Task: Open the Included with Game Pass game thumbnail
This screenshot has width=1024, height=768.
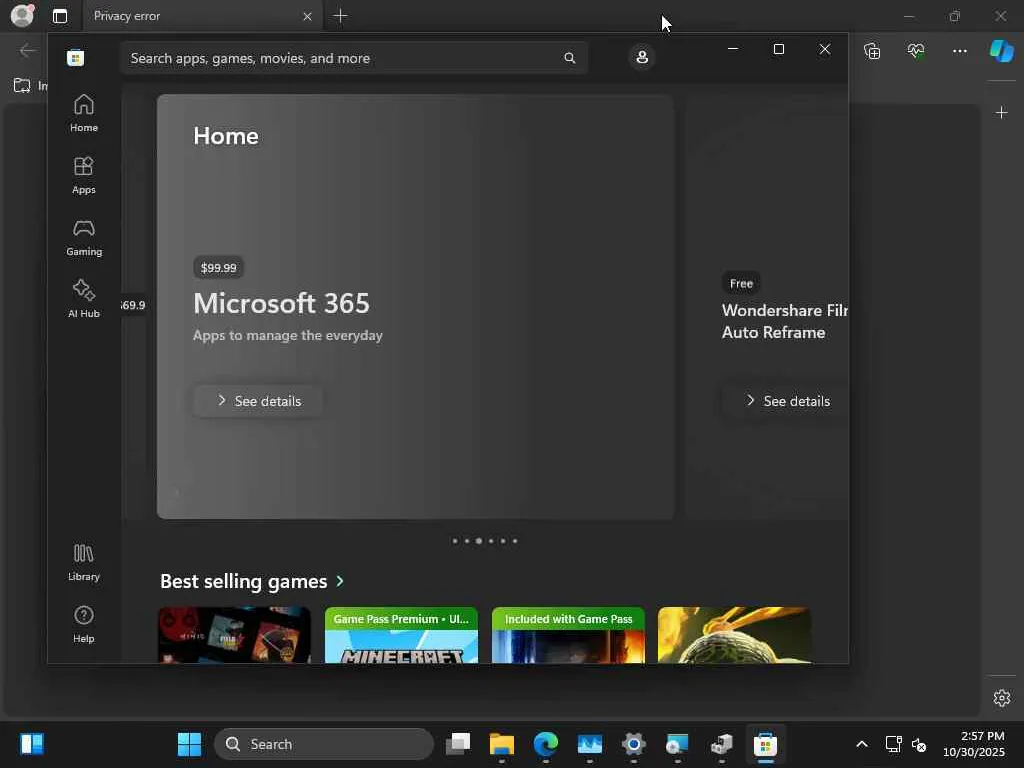Action: click(568, 635)
